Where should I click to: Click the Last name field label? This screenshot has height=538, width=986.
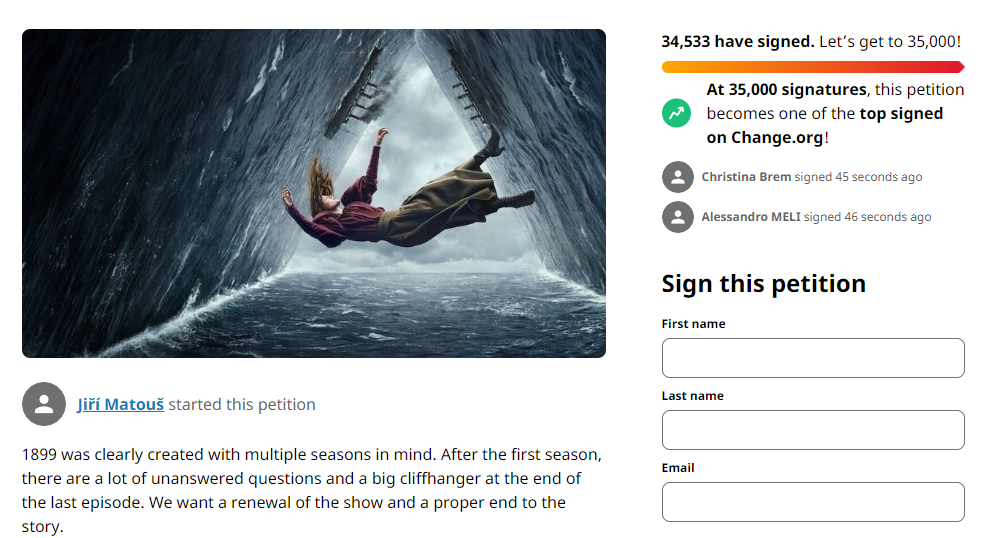pos(692,396)
